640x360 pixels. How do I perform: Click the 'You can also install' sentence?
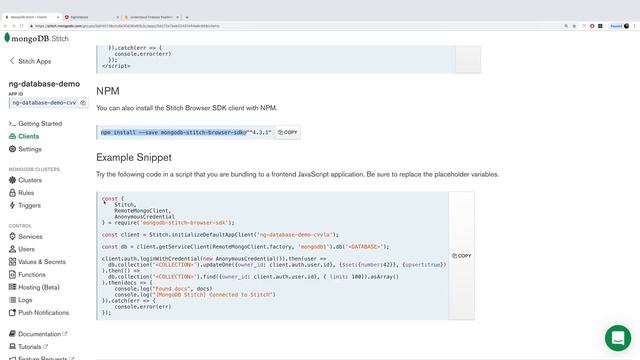[187, 108]
